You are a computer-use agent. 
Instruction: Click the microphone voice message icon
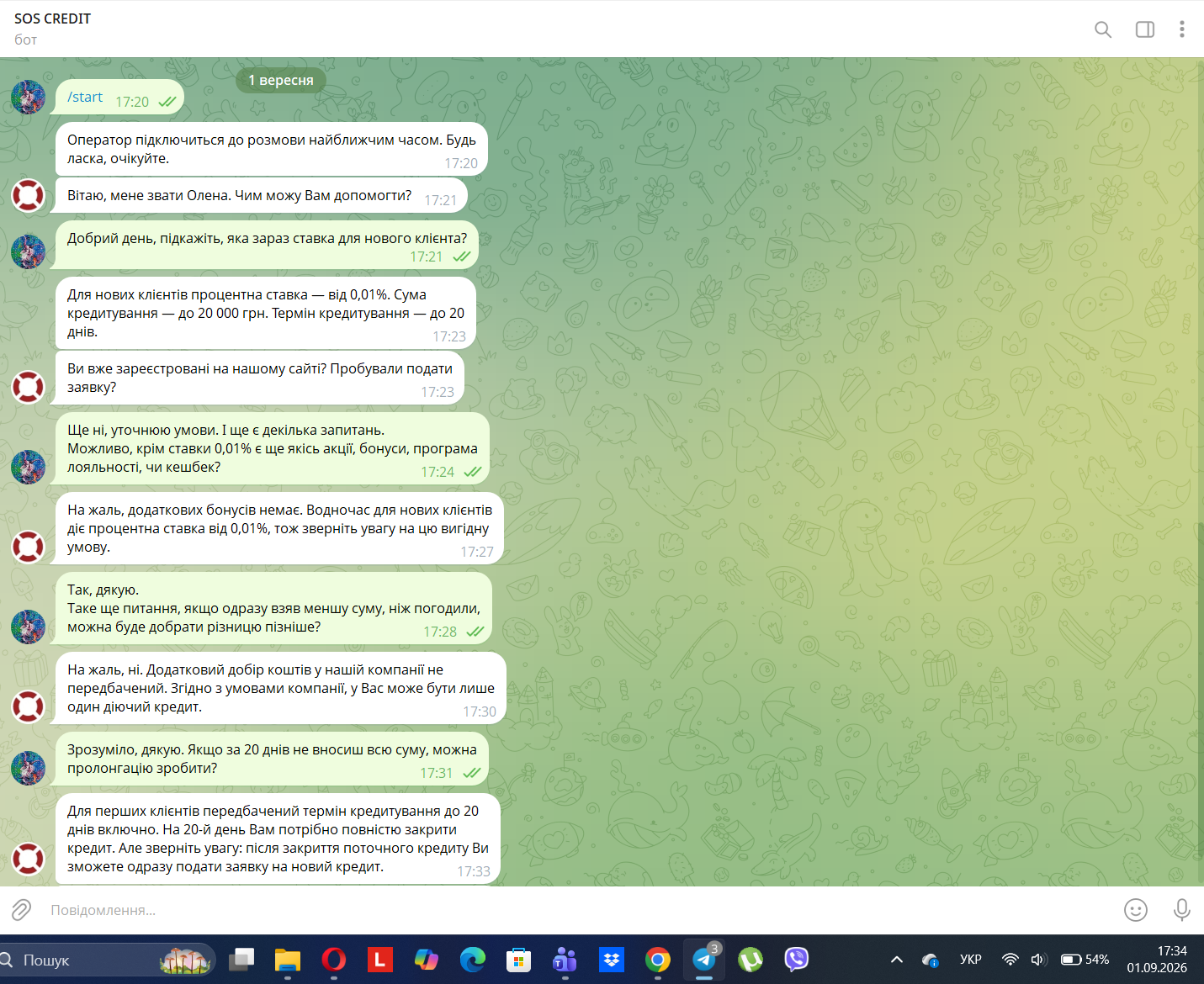coord(1181,910)
